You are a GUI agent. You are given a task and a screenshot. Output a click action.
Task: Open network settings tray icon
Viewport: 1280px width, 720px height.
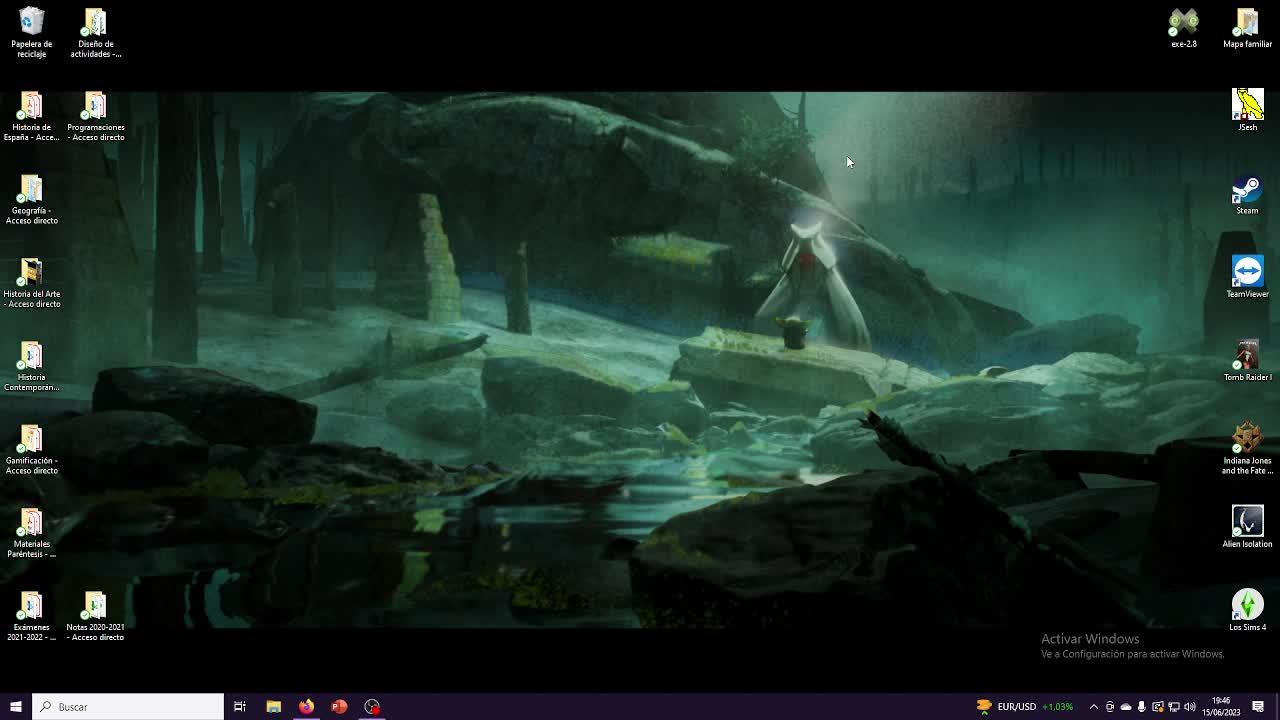(1174, 707)
